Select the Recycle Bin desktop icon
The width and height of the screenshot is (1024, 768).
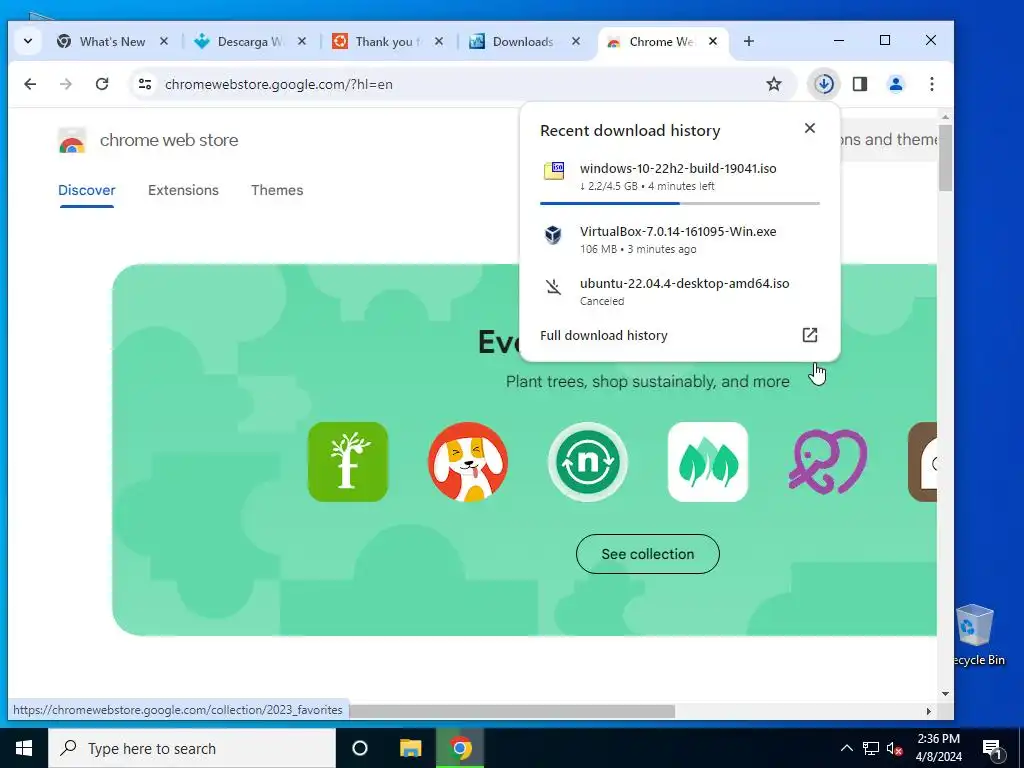point(975,635)
